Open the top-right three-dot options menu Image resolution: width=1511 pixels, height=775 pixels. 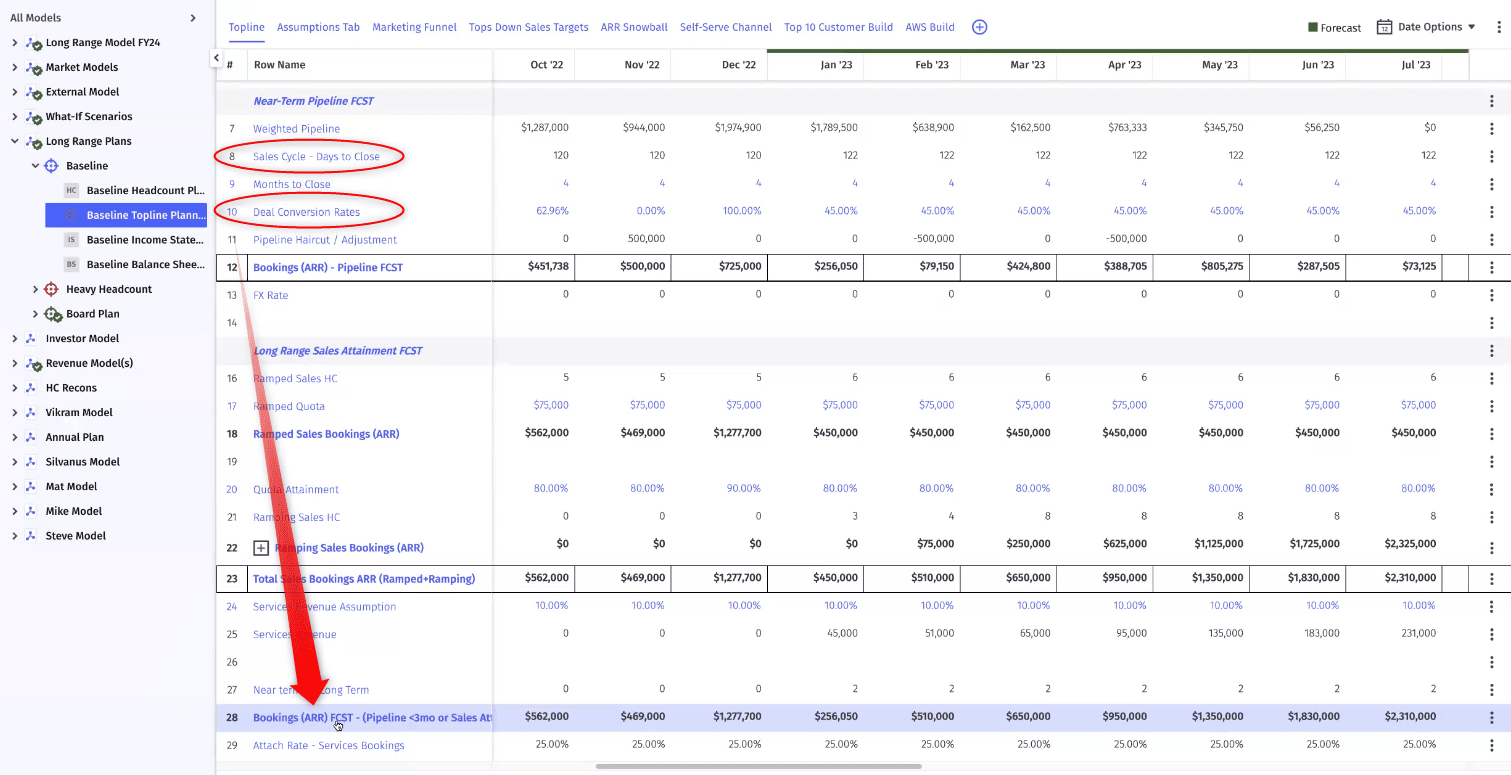[1497, 27]
